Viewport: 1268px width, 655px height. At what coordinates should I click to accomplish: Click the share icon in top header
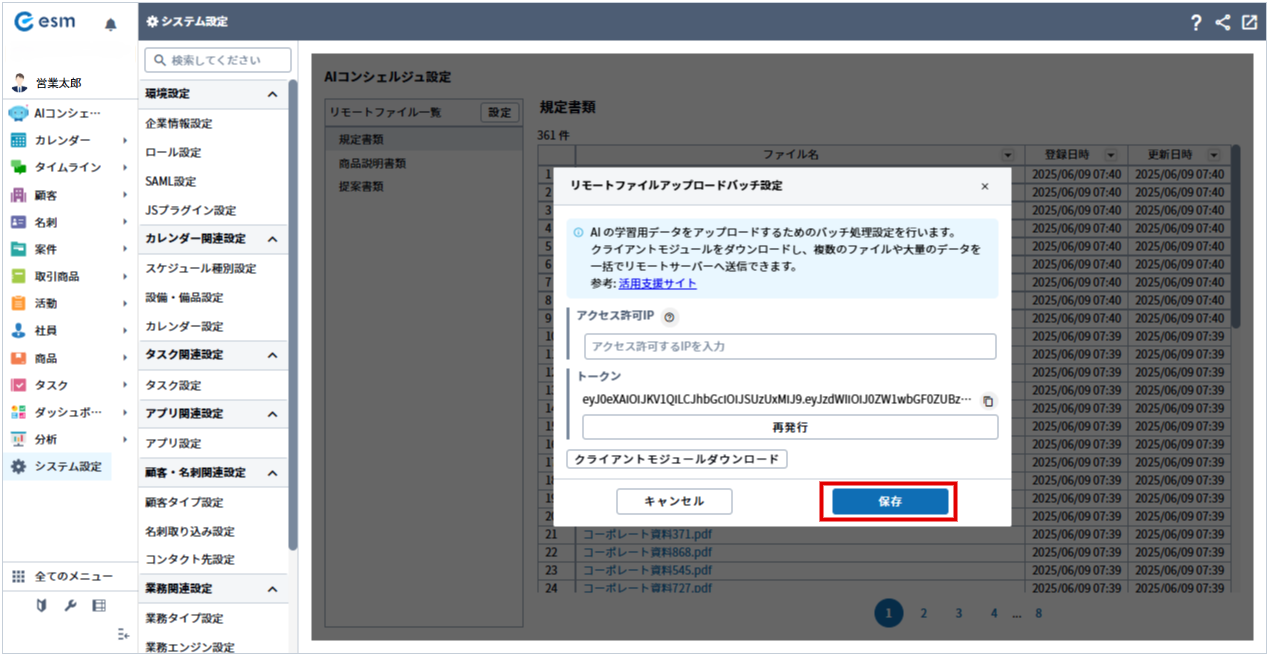point(1223,24)
